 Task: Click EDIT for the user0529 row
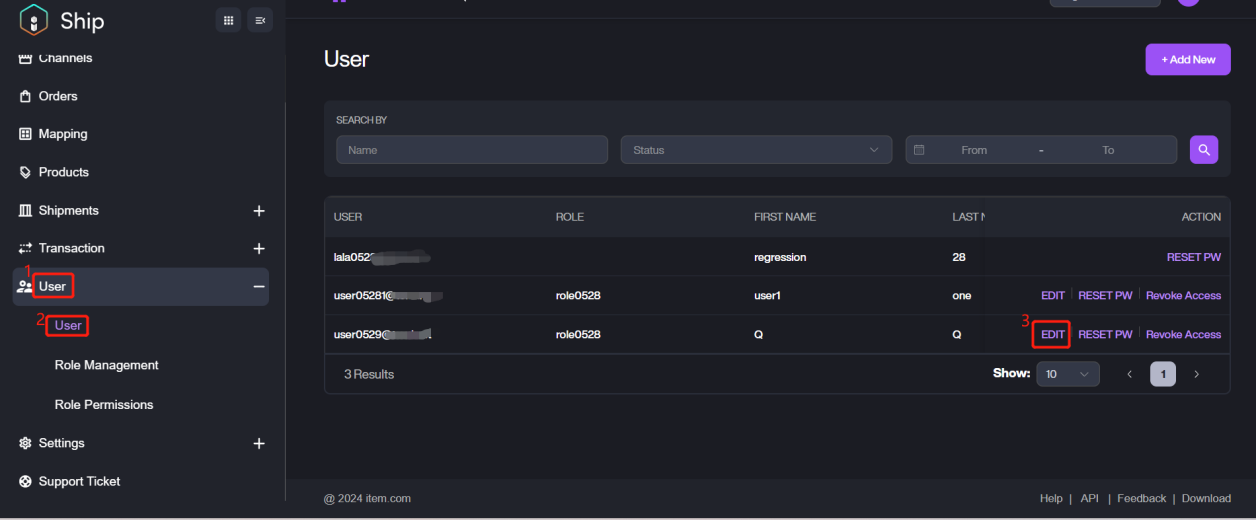point(1052,334)
